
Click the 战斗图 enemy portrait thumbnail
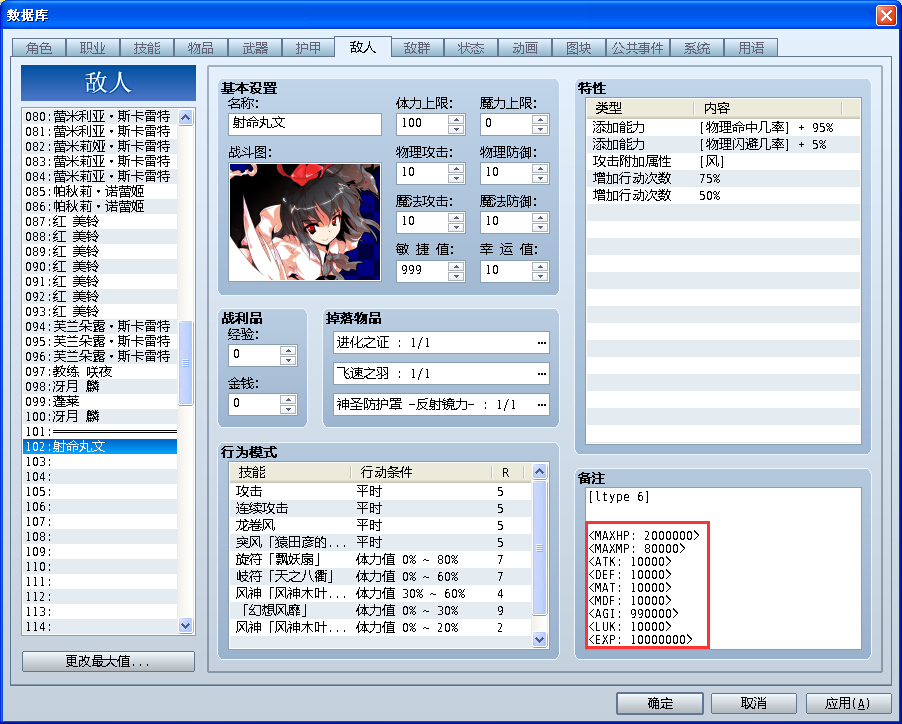305,222
